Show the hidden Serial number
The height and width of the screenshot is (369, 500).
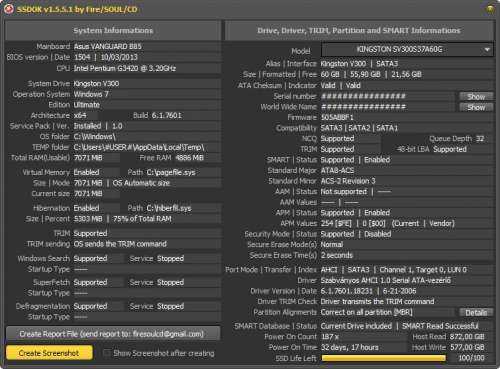476,97
